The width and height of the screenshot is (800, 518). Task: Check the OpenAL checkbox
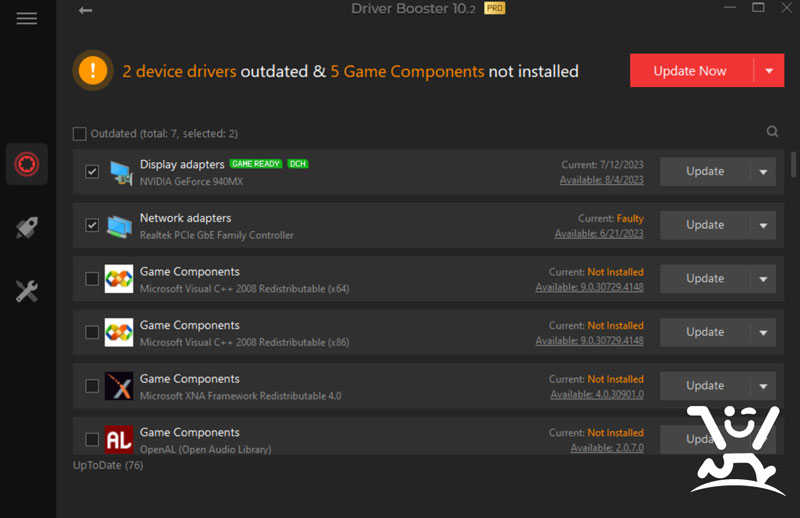(x=92, y=439)
